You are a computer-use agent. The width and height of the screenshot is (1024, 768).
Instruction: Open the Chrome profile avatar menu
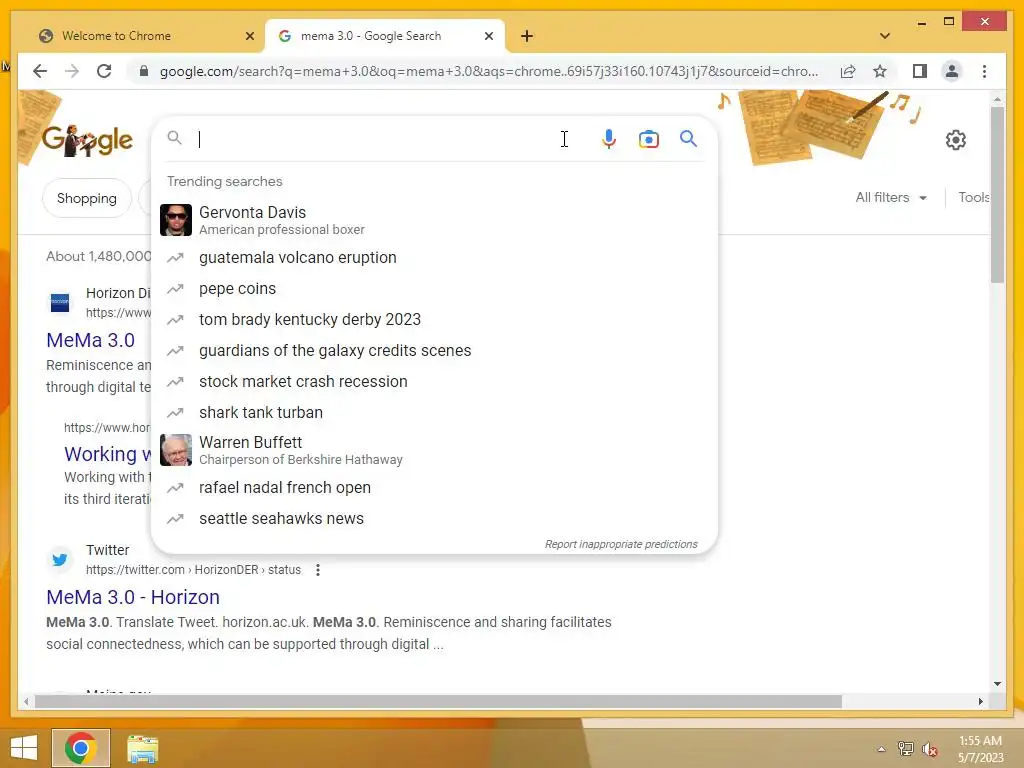click(952, 71)
